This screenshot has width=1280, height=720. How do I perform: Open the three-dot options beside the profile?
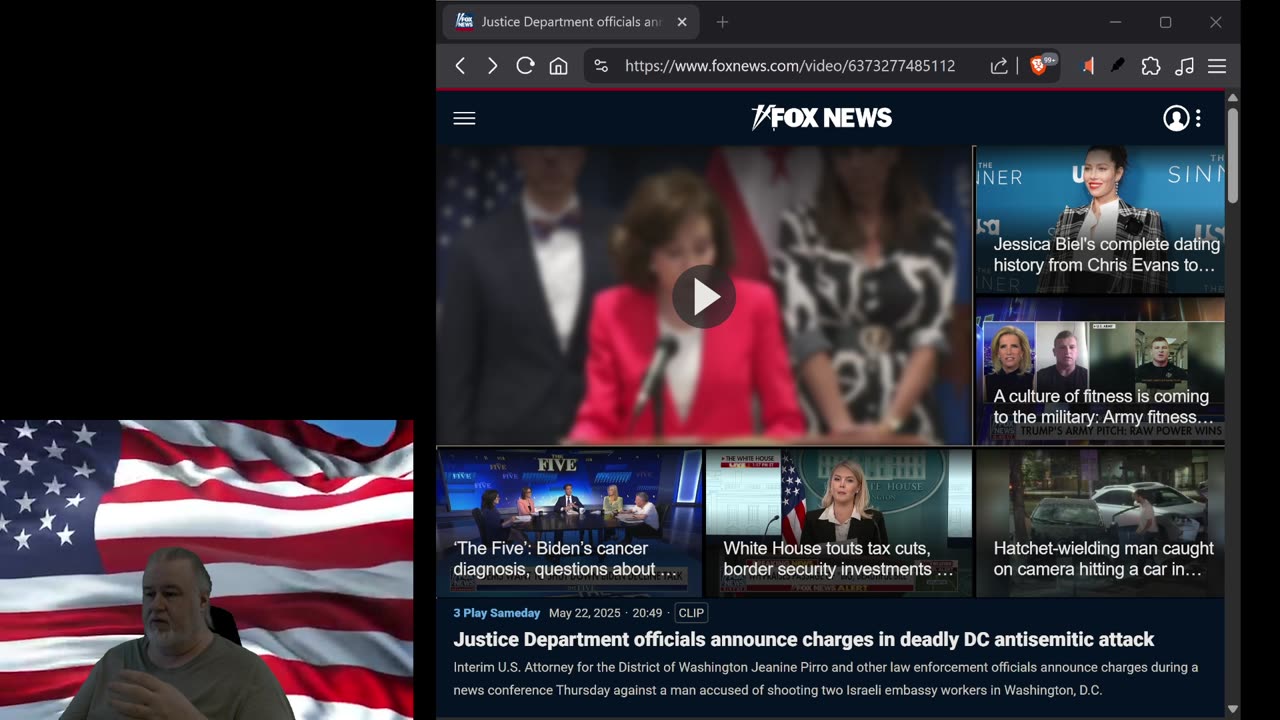point(1198,118)
